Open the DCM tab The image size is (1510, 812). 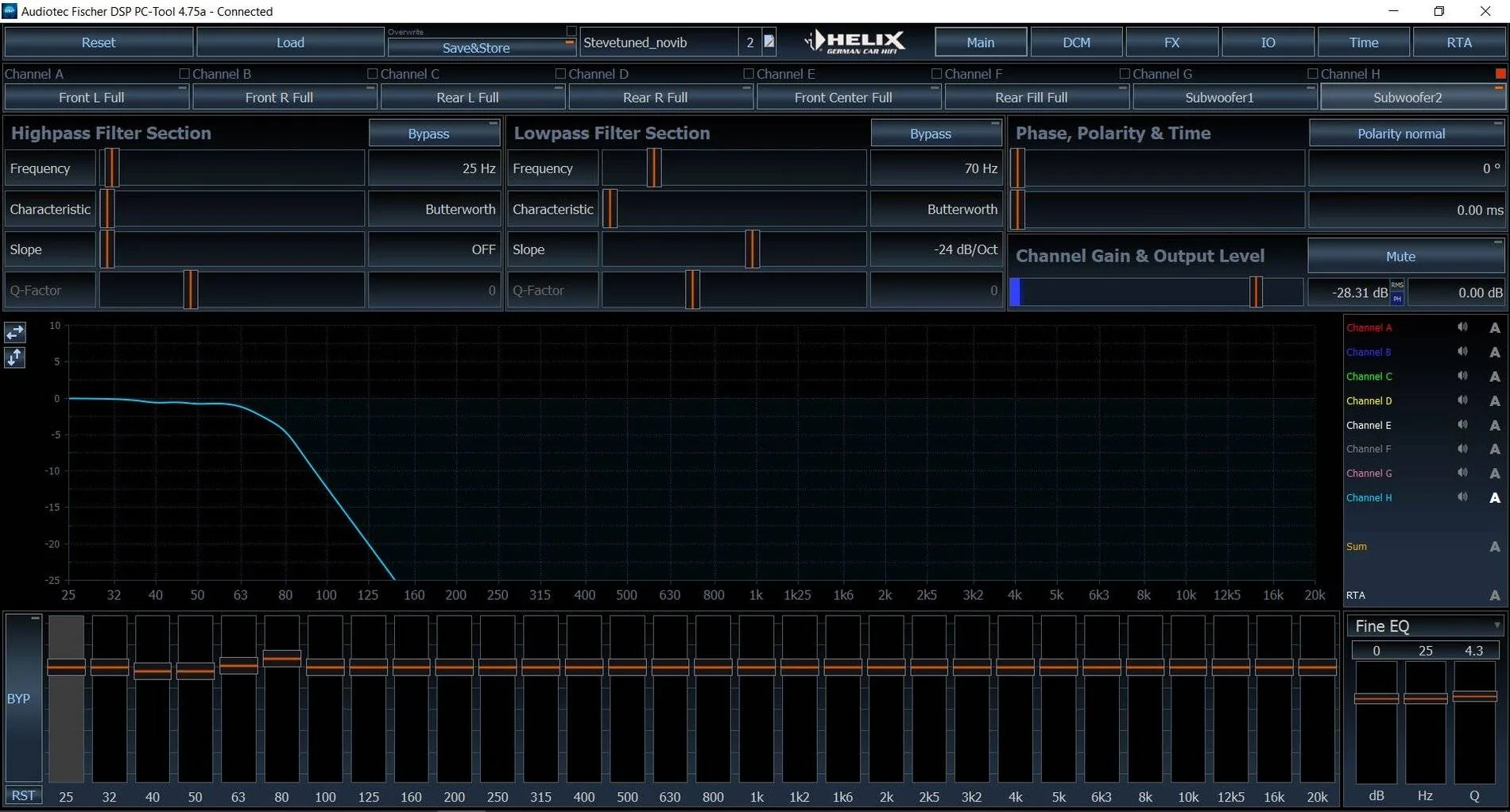coord(1076,42)
